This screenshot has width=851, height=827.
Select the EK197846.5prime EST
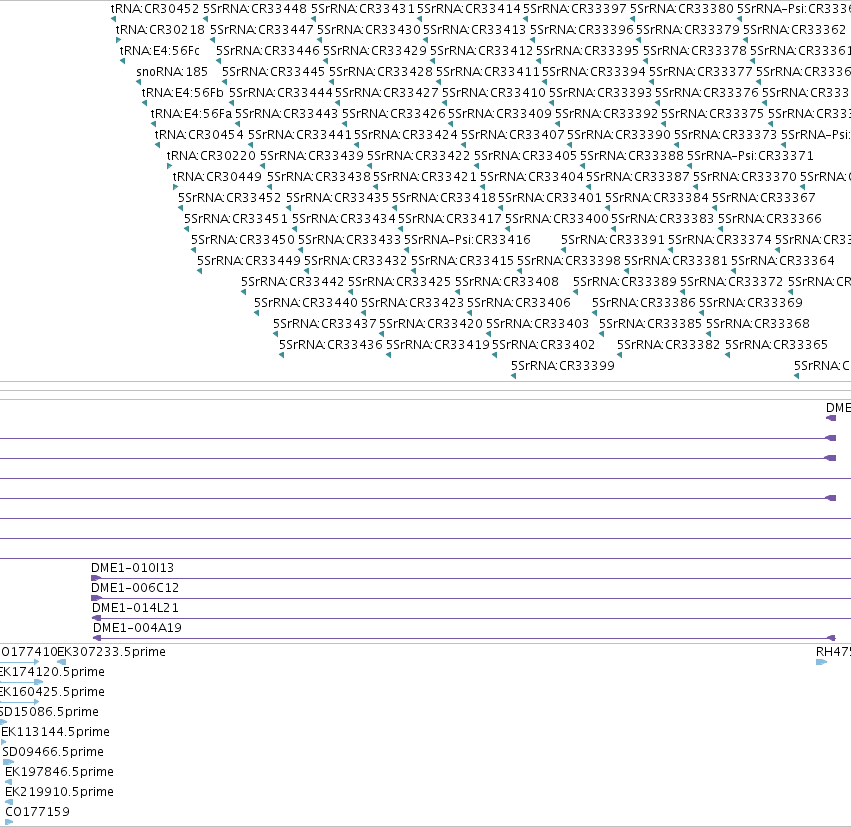point(60,772)
